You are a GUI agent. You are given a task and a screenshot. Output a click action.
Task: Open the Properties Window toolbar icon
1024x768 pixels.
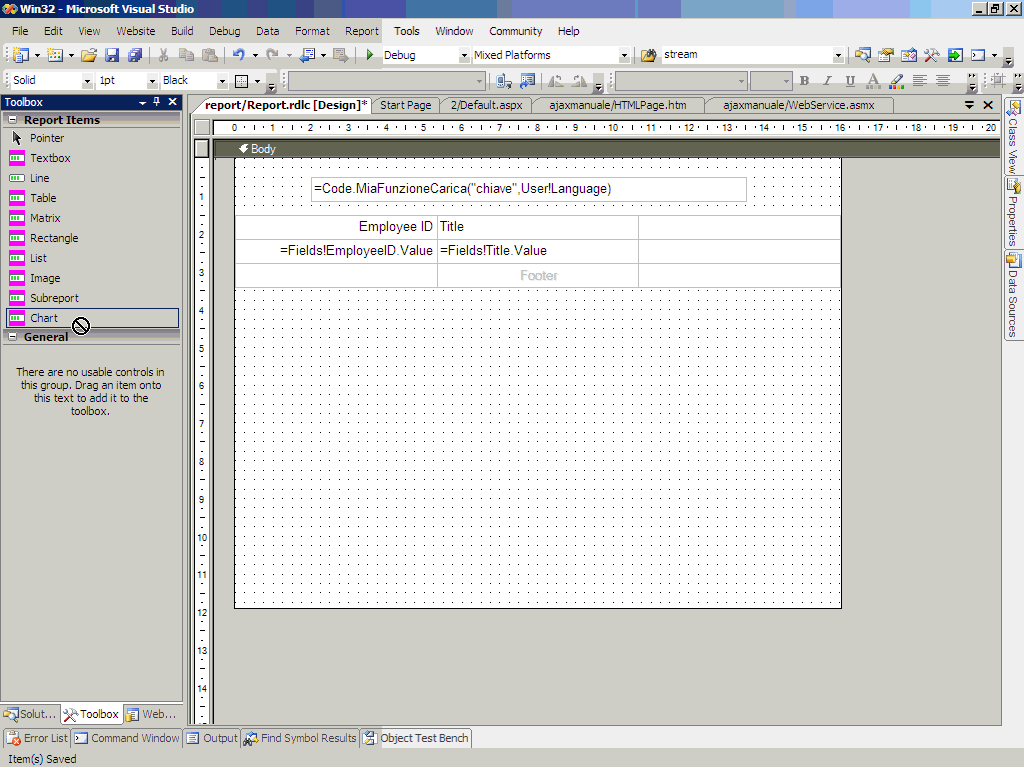point(886,56)
